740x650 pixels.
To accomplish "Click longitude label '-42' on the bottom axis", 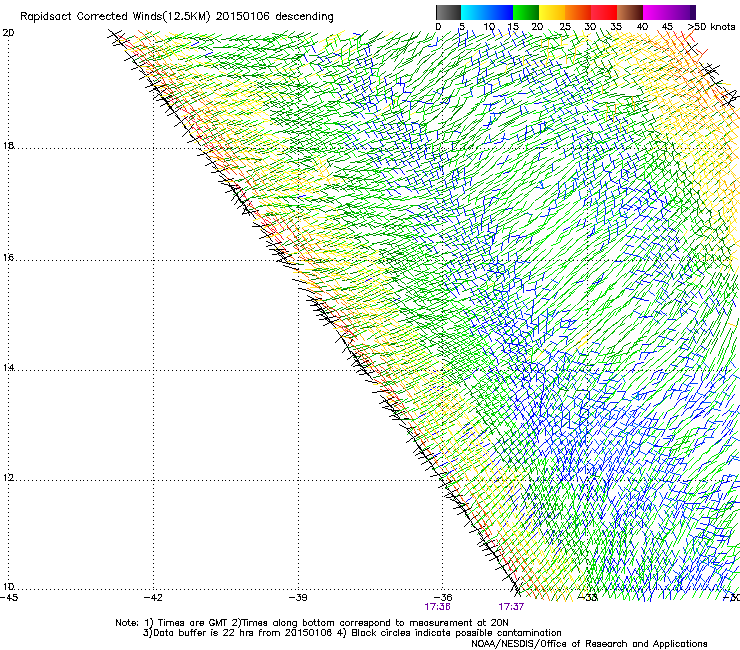I will pyautogui.click(x=153, y=597).
